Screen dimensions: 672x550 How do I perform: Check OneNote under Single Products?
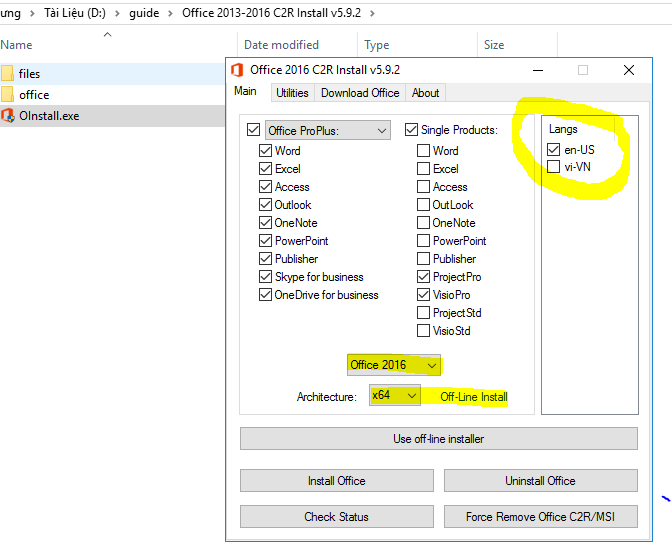[423, 222]
